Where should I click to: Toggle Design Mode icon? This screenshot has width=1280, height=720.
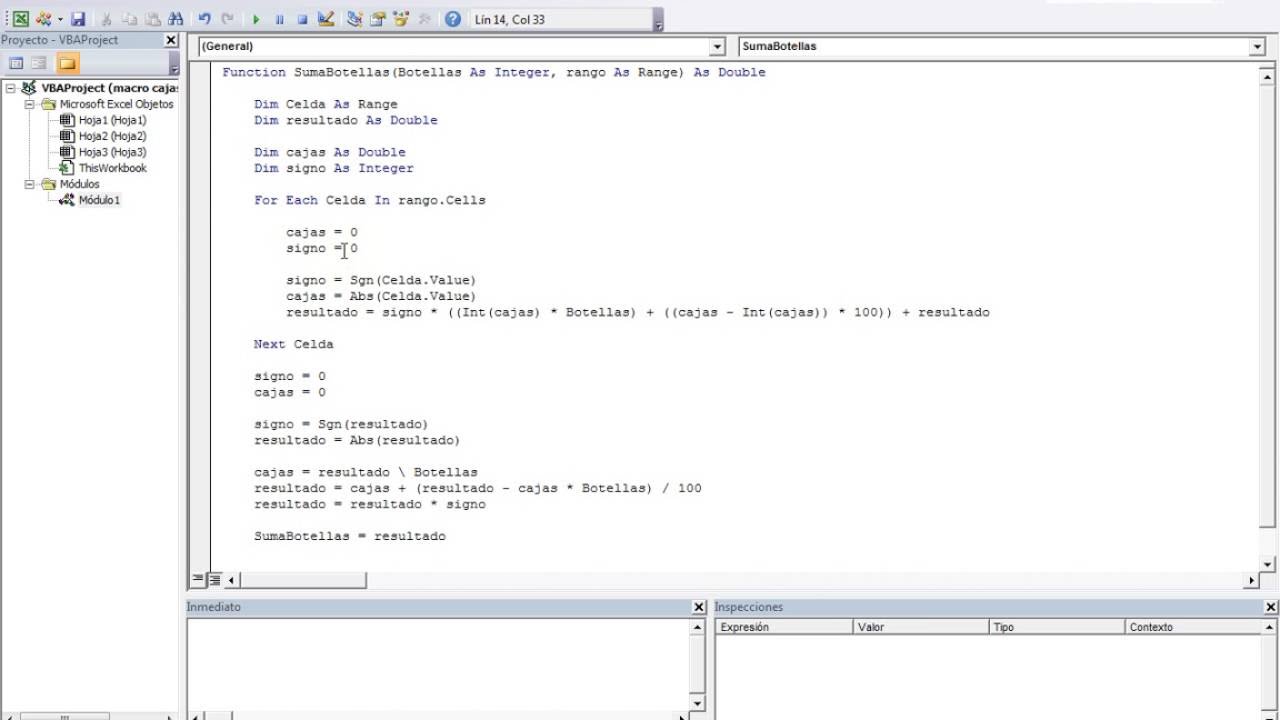[325, 19]
